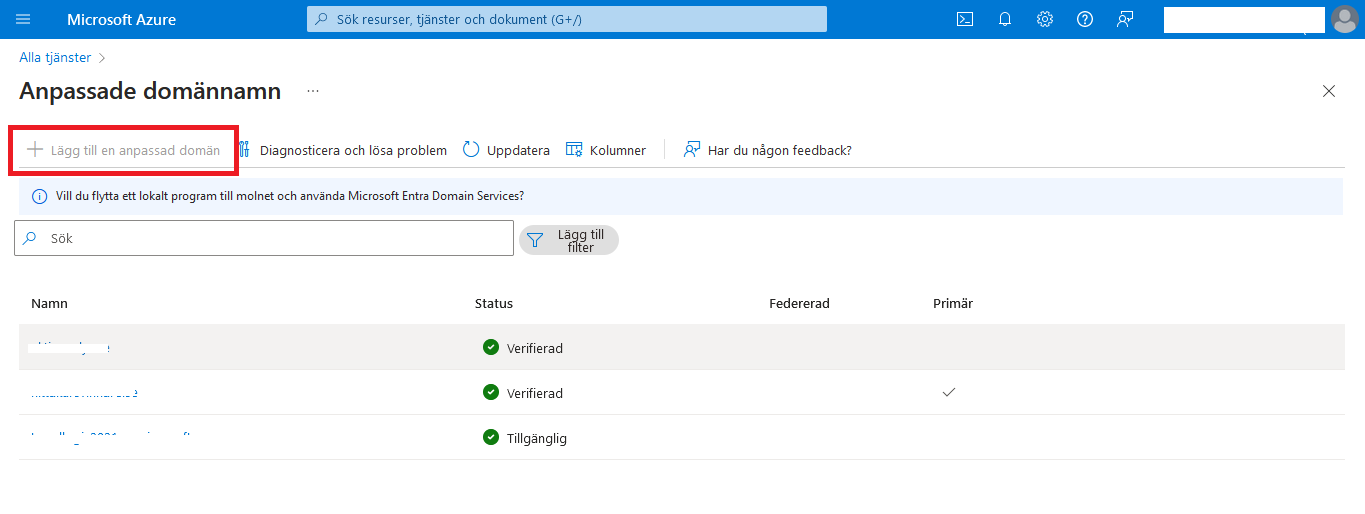Open the domain link with Tillgänglig status
Viewport: 1365px width, 514px height.
pyautogui.click(x=110, y=438)
